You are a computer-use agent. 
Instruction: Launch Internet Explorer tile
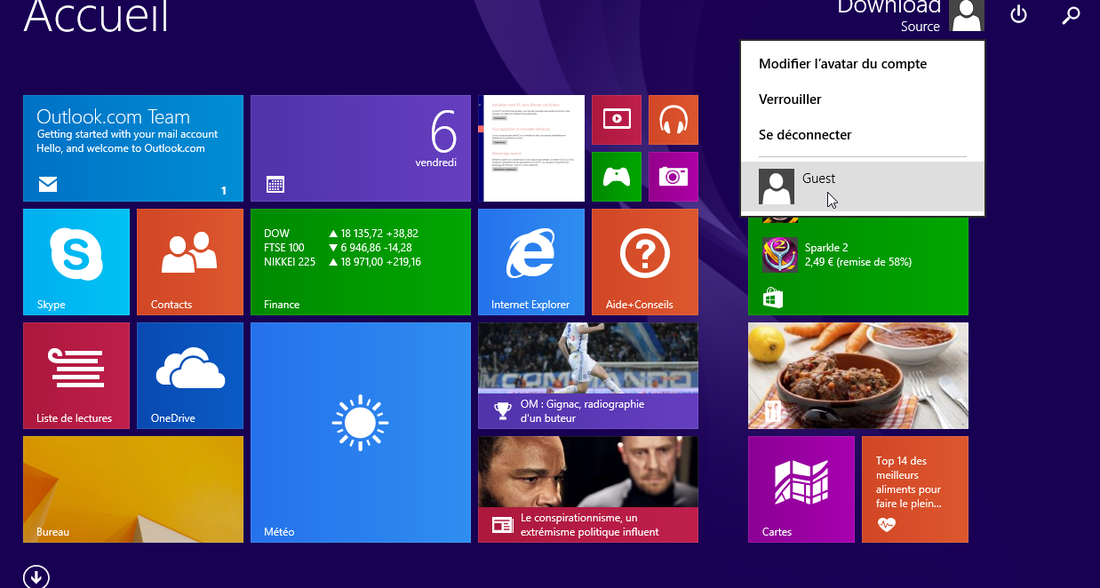pyautogui.click(x=531, y=262)
